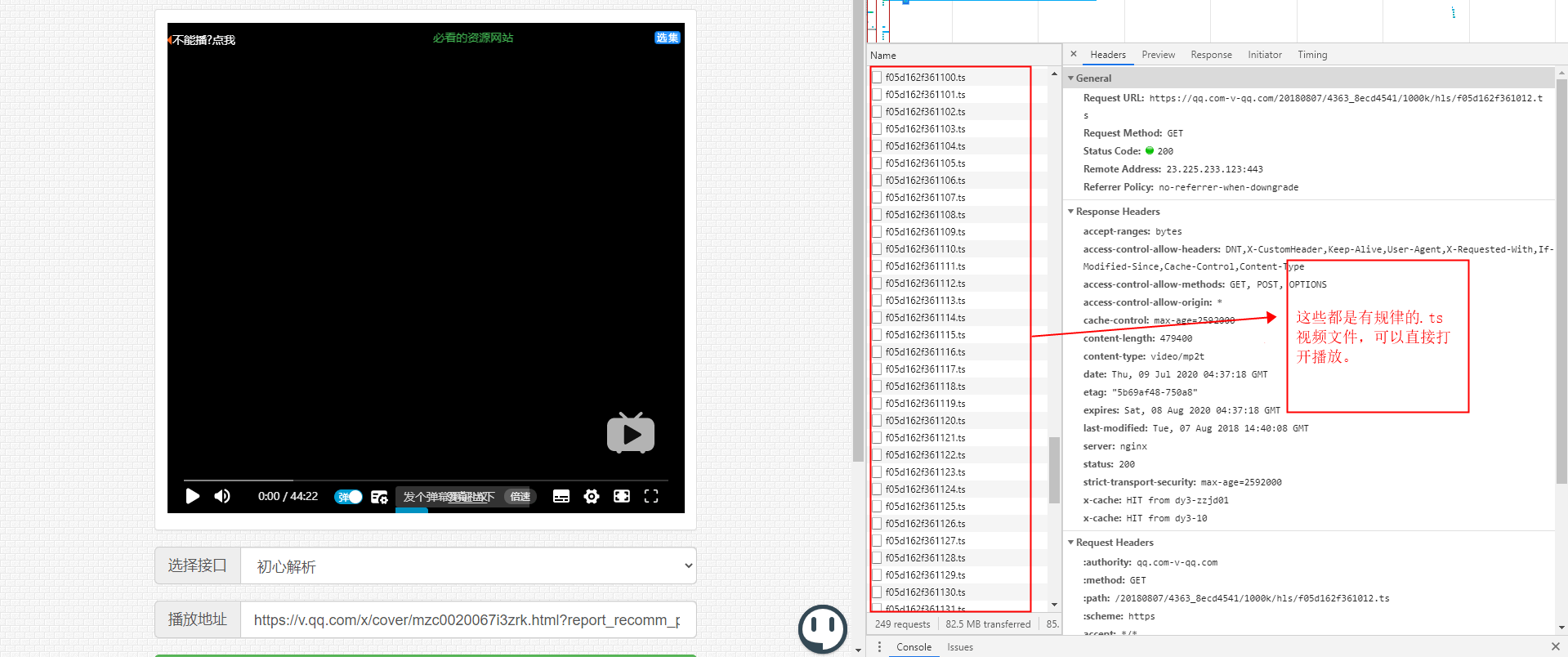Screen dimensions: 1568x657
Task: Collapse the General section
Action: click(x=1093, y=78)
